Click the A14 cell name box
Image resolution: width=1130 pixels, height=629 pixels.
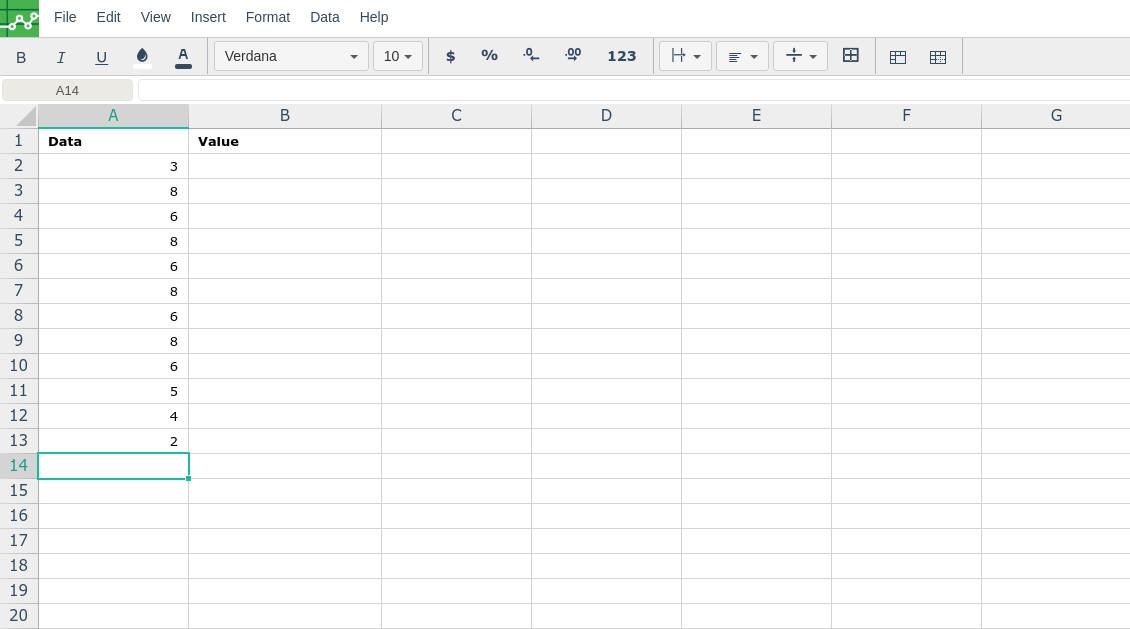pos(67,90)
